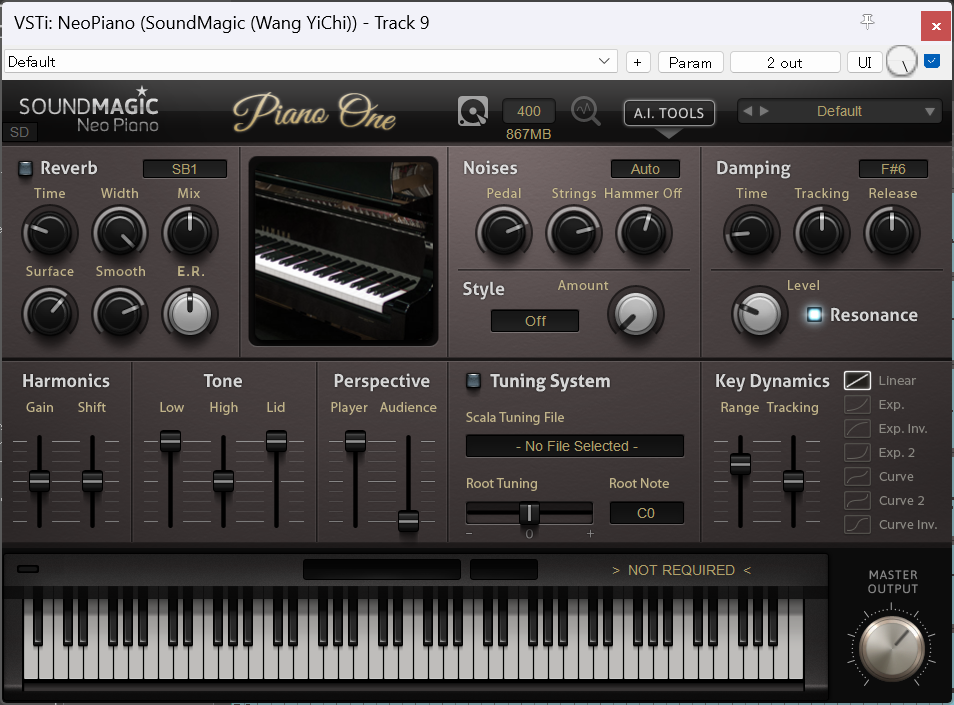The height and width of the screenshot is (705, 954).
Task: Click the Hammer Off noise knob
Action: pos(644,232)
